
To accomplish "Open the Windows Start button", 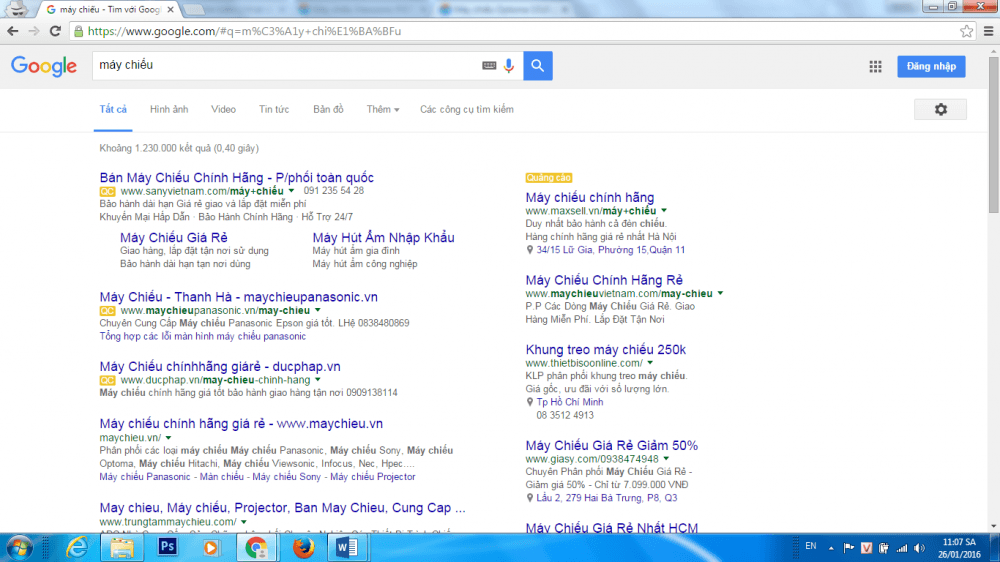I will 19,548.
